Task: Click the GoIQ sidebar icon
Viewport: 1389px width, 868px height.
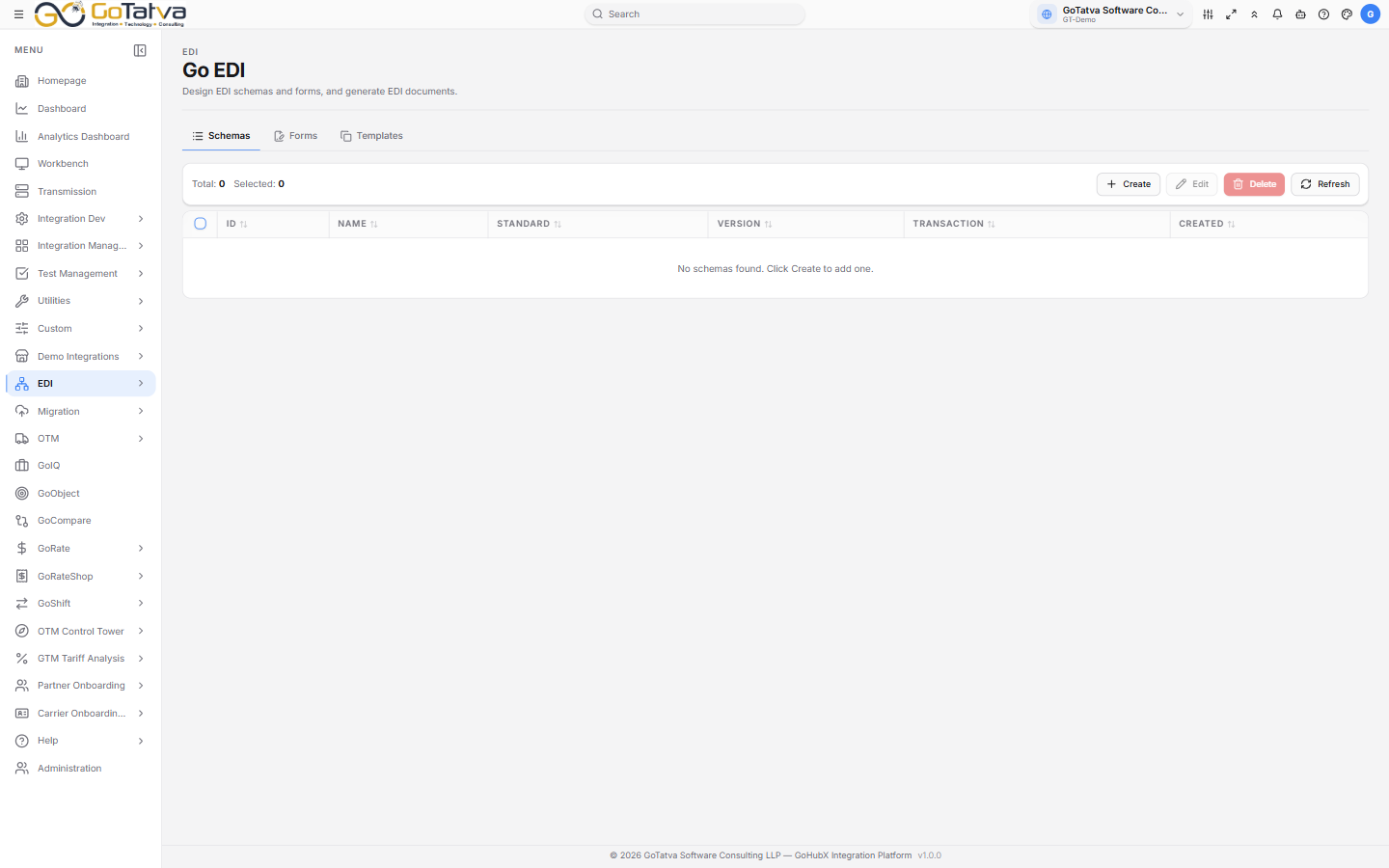Action: point(22,466)
